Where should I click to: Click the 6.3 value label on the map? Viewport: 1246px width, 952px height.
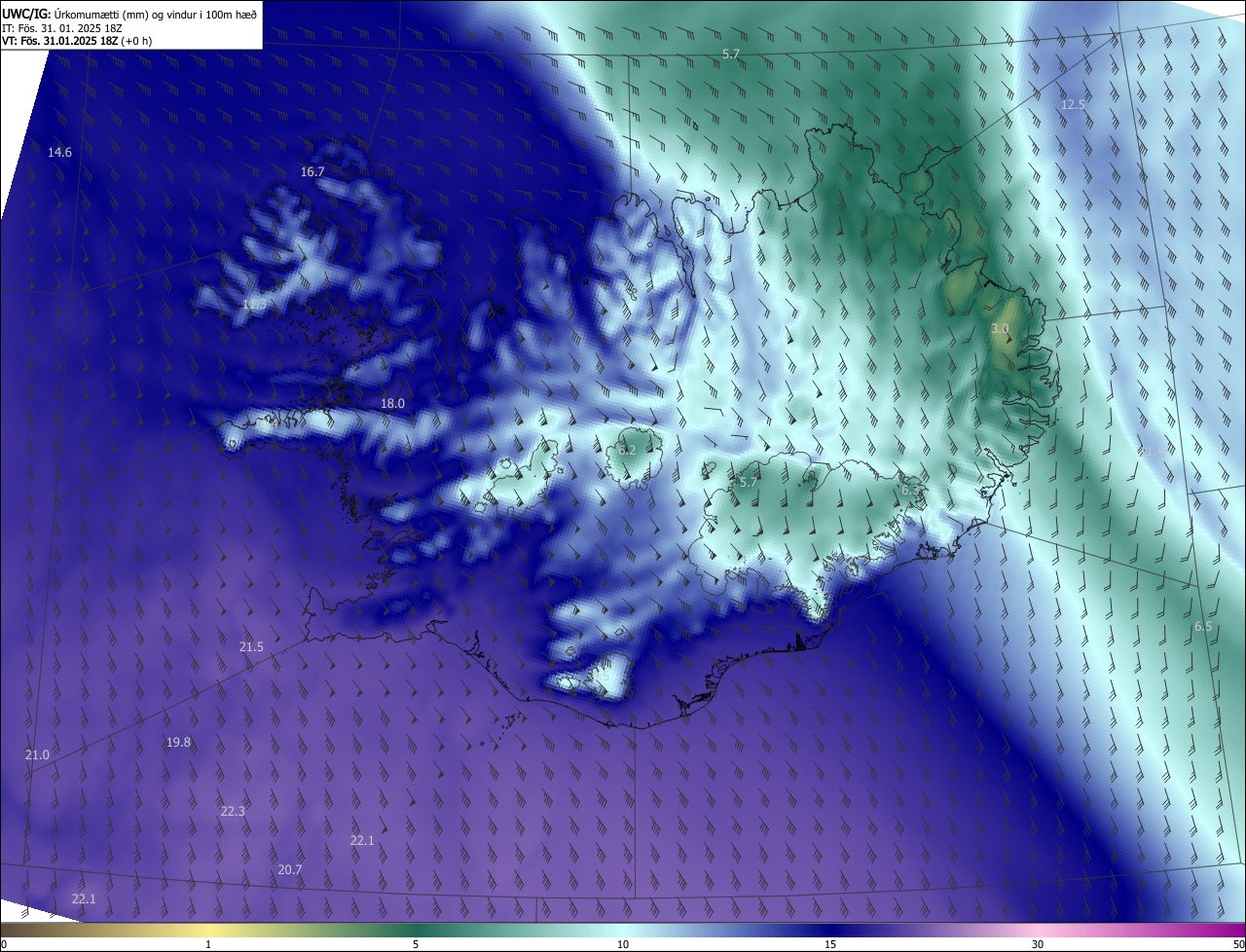pyautogui.click(x=911, y=491)
